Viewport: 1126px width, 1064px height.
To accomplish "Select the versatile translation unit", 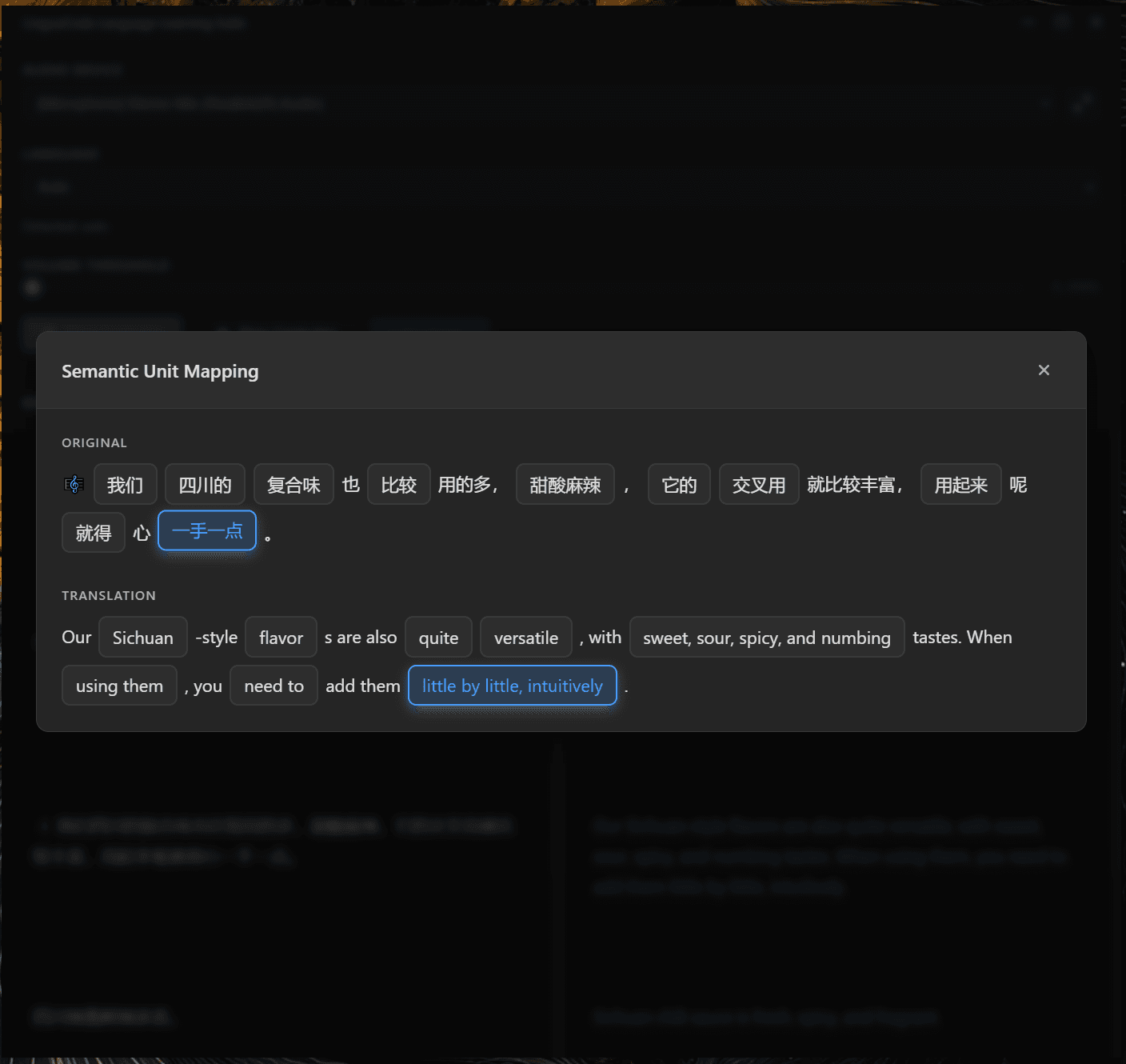I will 526,638.
